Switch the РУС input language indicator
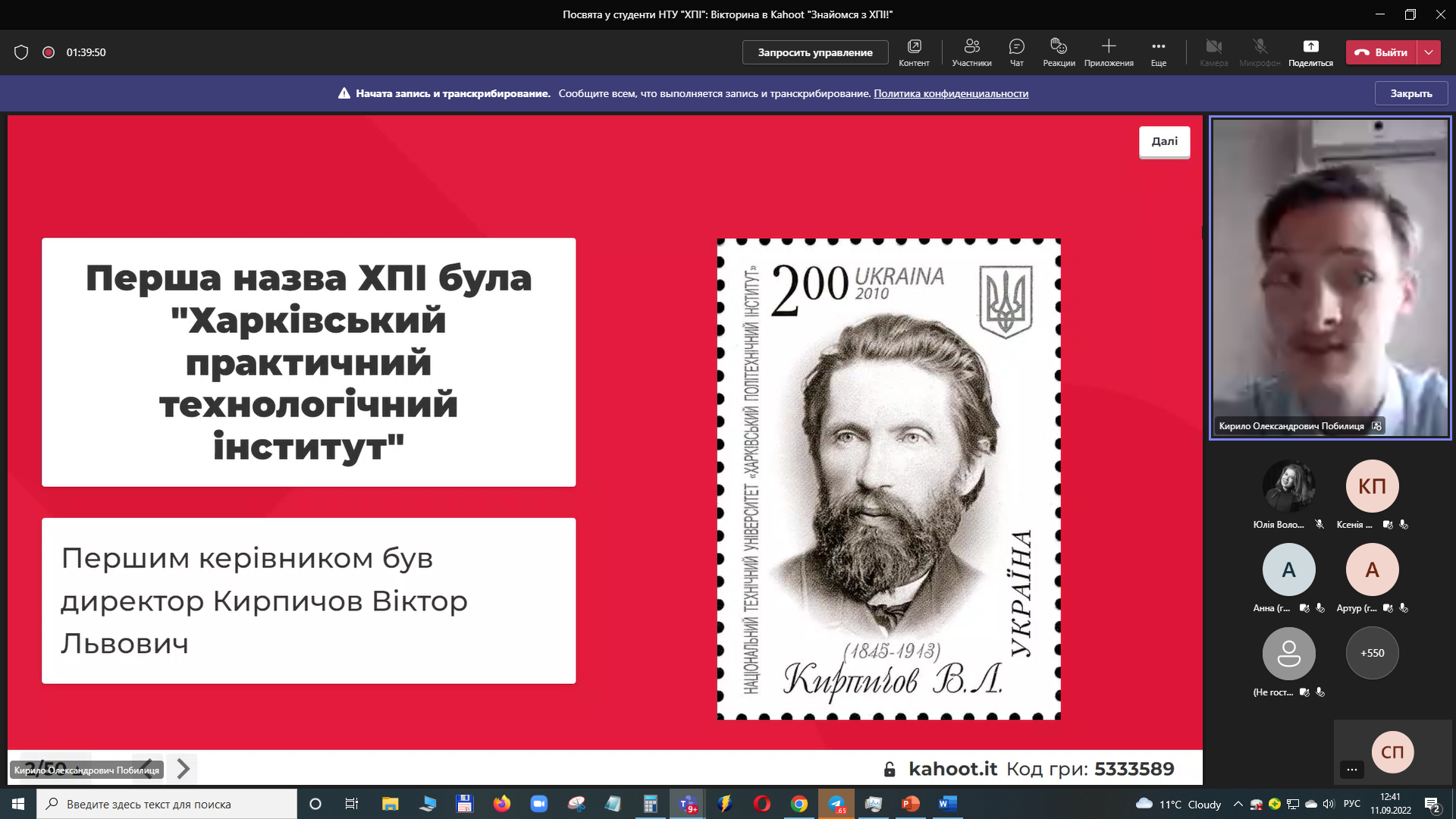Screen dimensions: 1456x819 (x=1352, y=804)
